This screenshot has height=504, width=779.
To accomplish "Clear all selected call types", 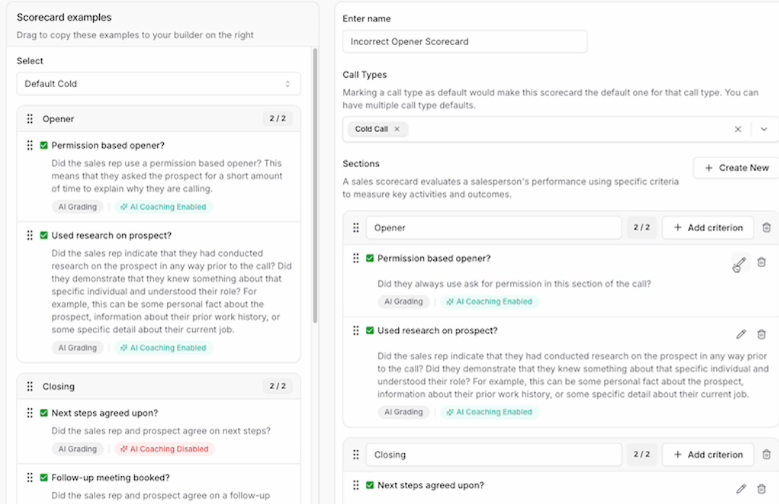I will point(738,129).
